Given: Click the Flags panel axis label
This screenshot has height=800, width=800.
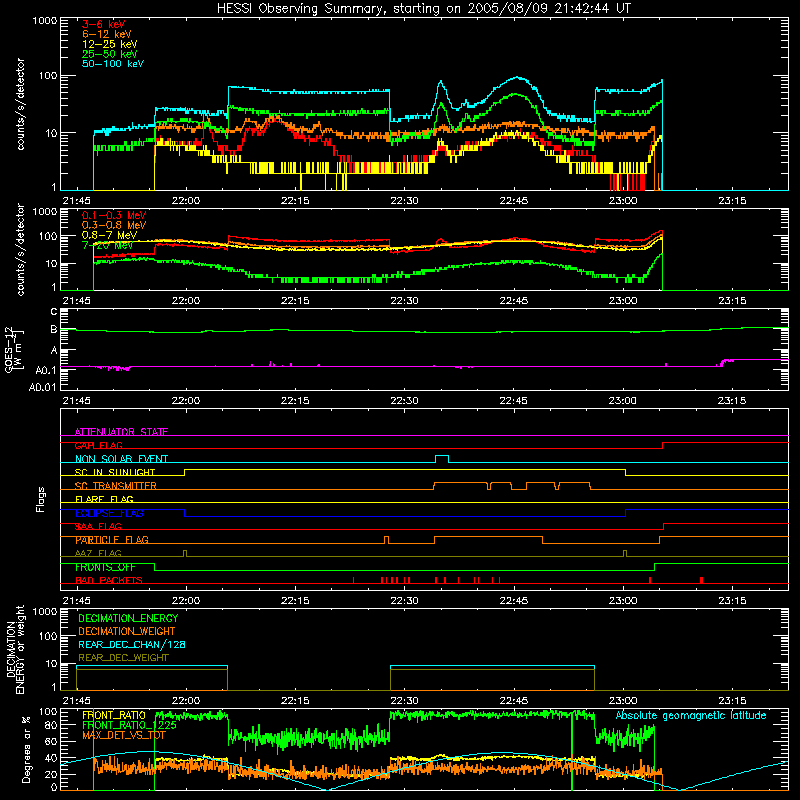Looking at the screenshot, I should (x=40, y=499).
